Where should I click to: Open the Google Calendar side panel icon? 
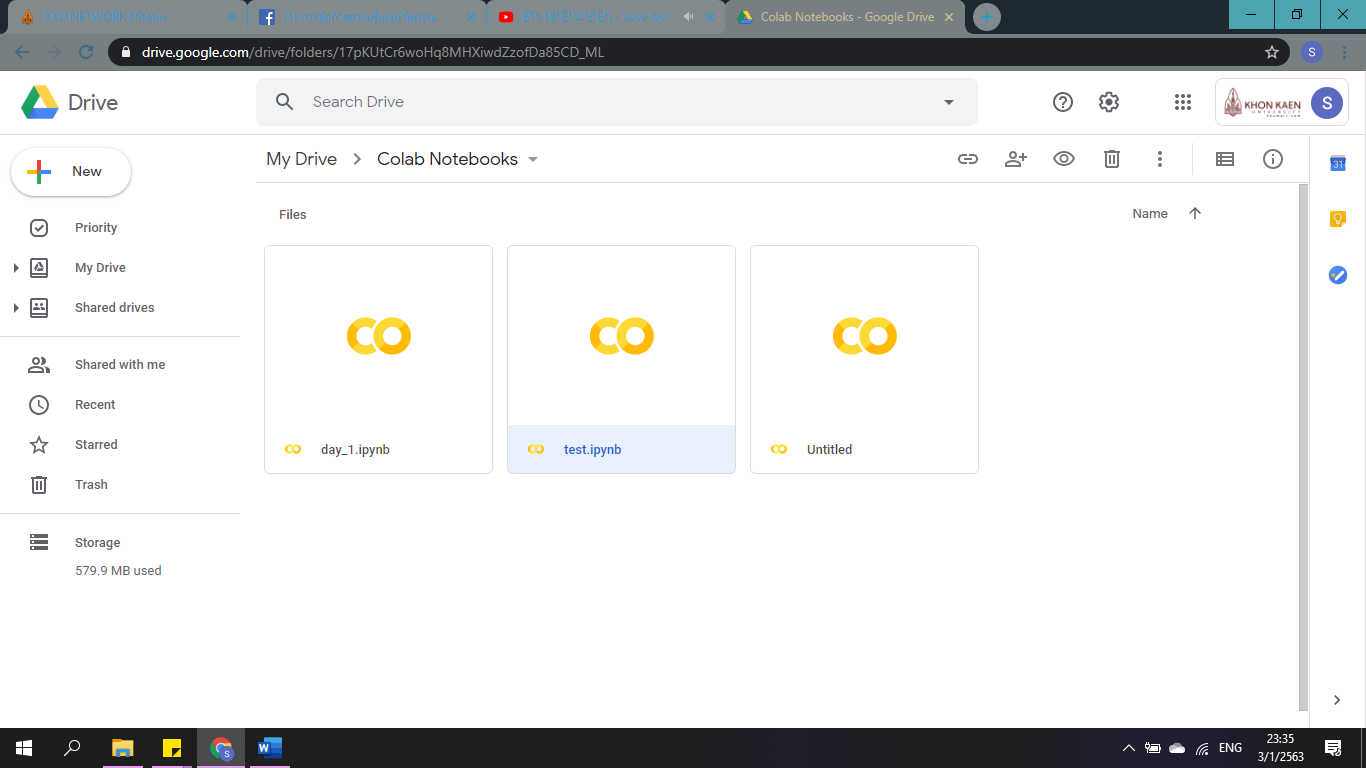point(1338,164)
